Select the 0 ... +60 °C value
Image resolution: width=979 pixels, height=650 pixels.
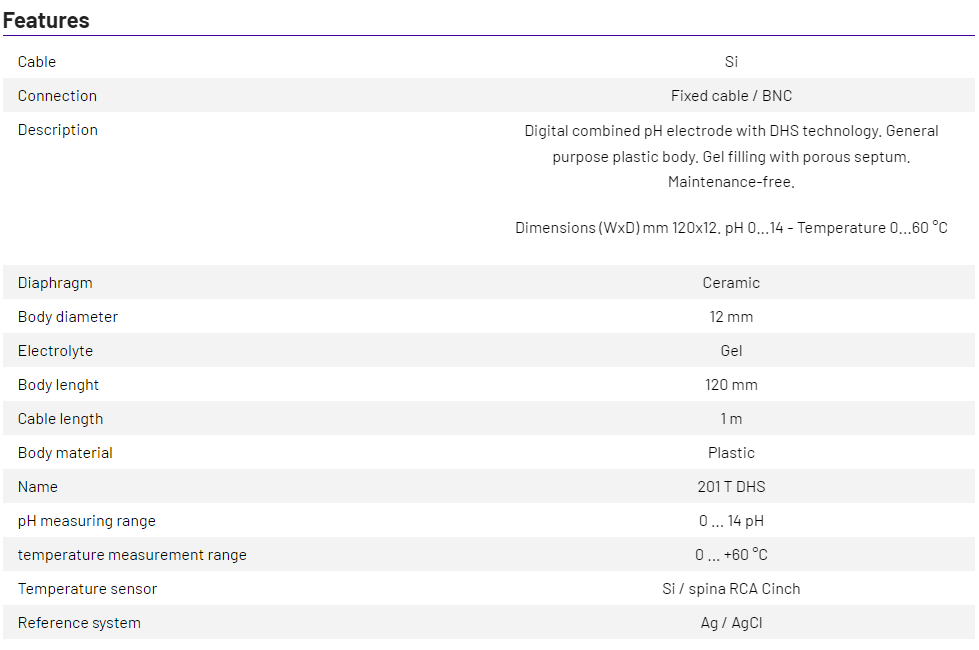(731, 555)
